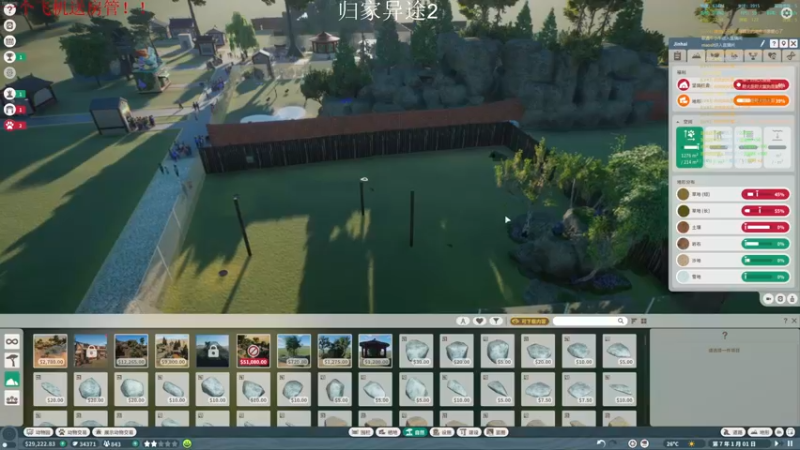This screenshot has height=450, width=800.
Task: Click the $29,222.83 cash balance
Action: [40, 444]
